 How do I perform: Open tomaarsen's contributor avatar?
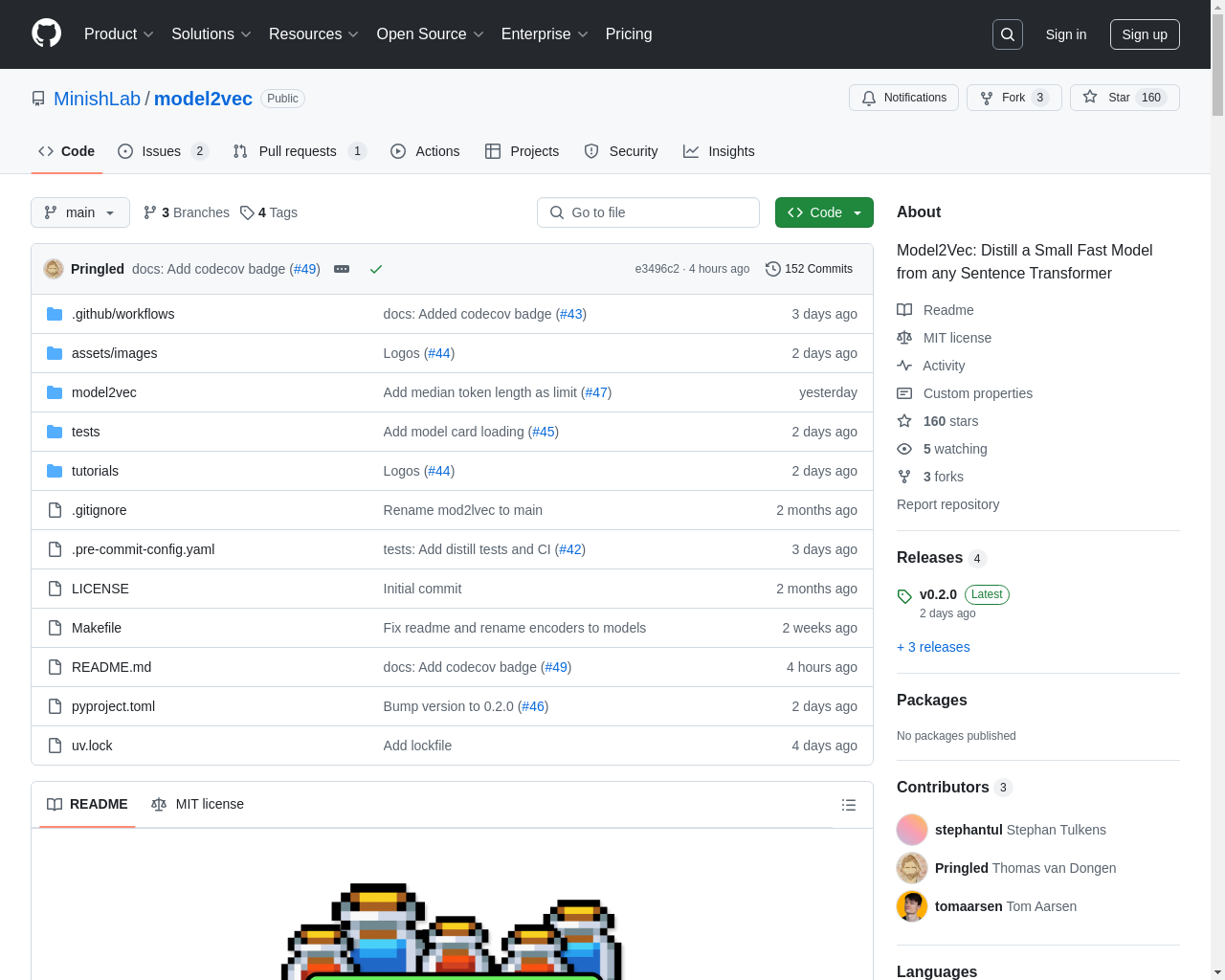coord(912,906)
